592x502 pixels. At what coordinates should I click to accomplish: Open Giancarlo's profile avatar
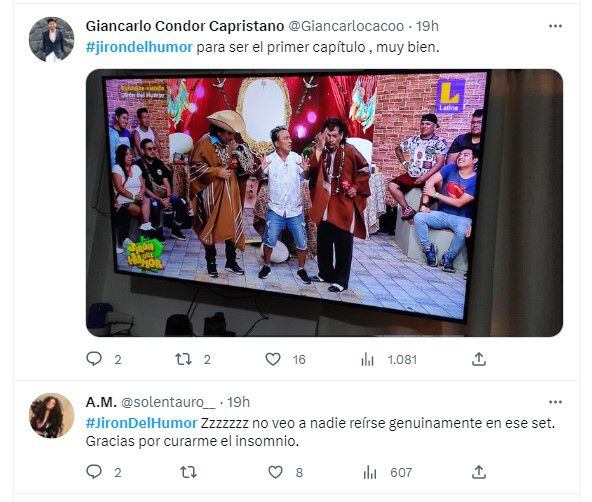coord(52,39)
